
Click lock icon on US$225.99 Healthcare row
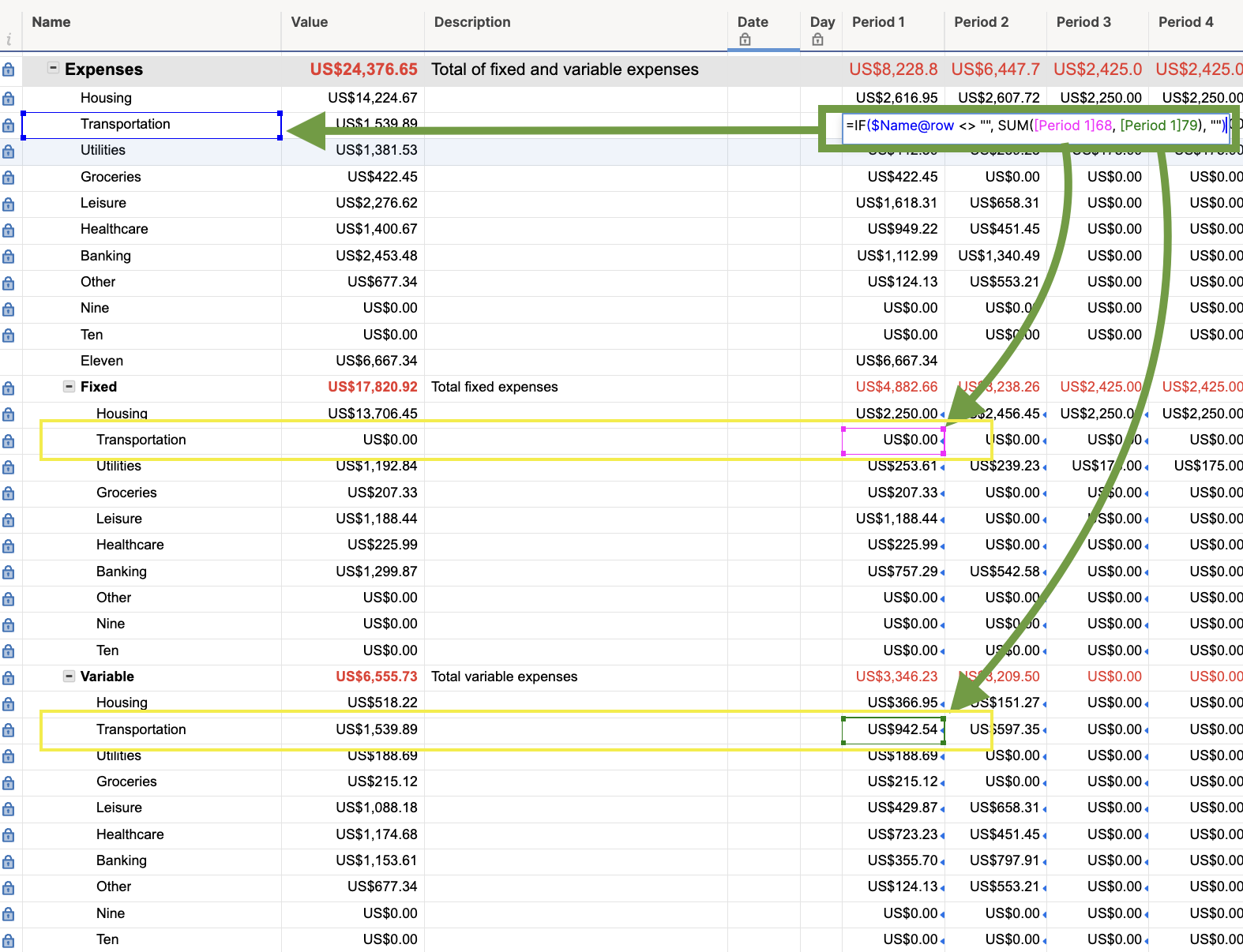(8, 546)
